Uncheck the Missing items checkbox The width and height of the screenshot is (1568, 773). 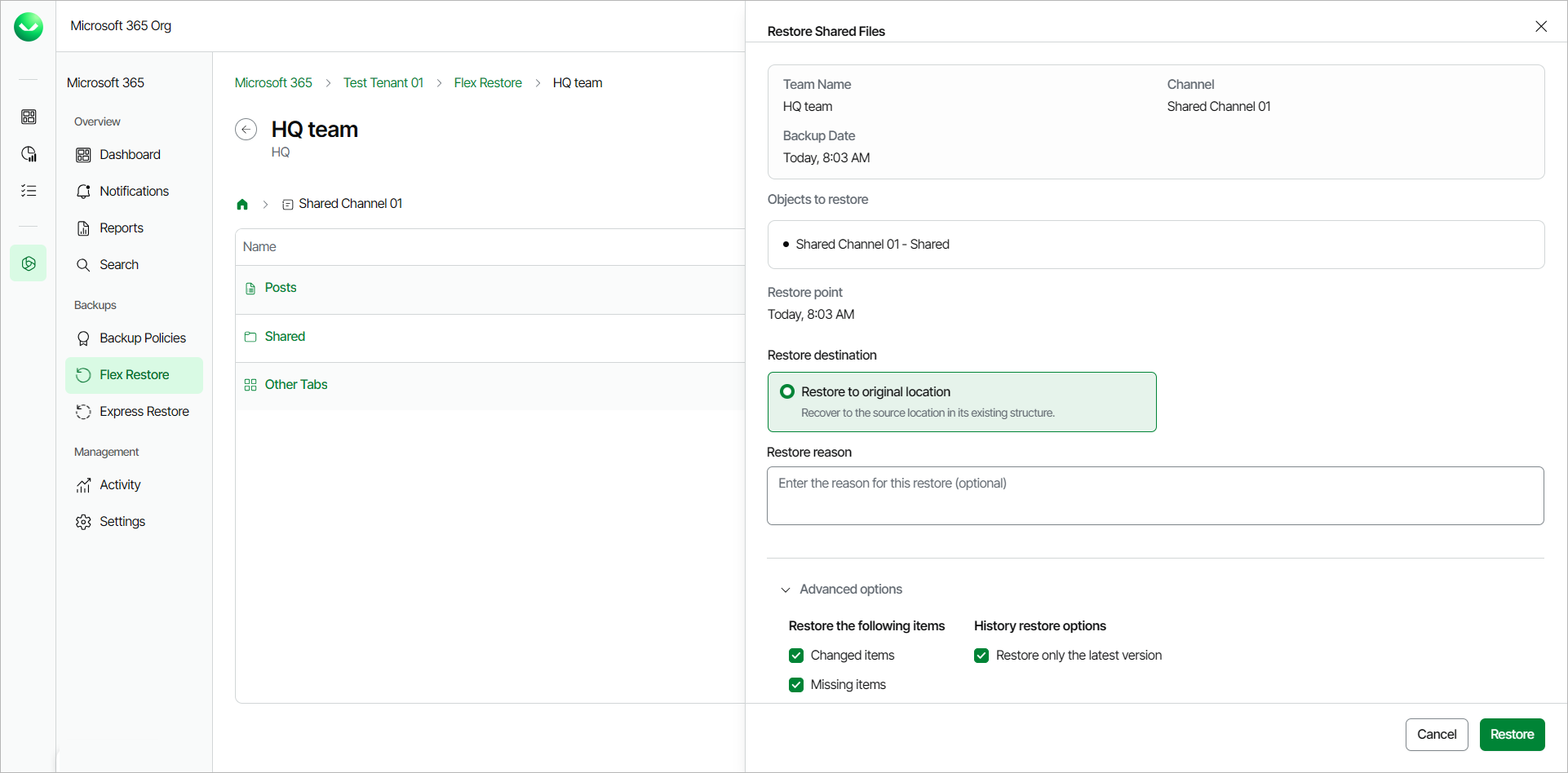pos(796,685)
